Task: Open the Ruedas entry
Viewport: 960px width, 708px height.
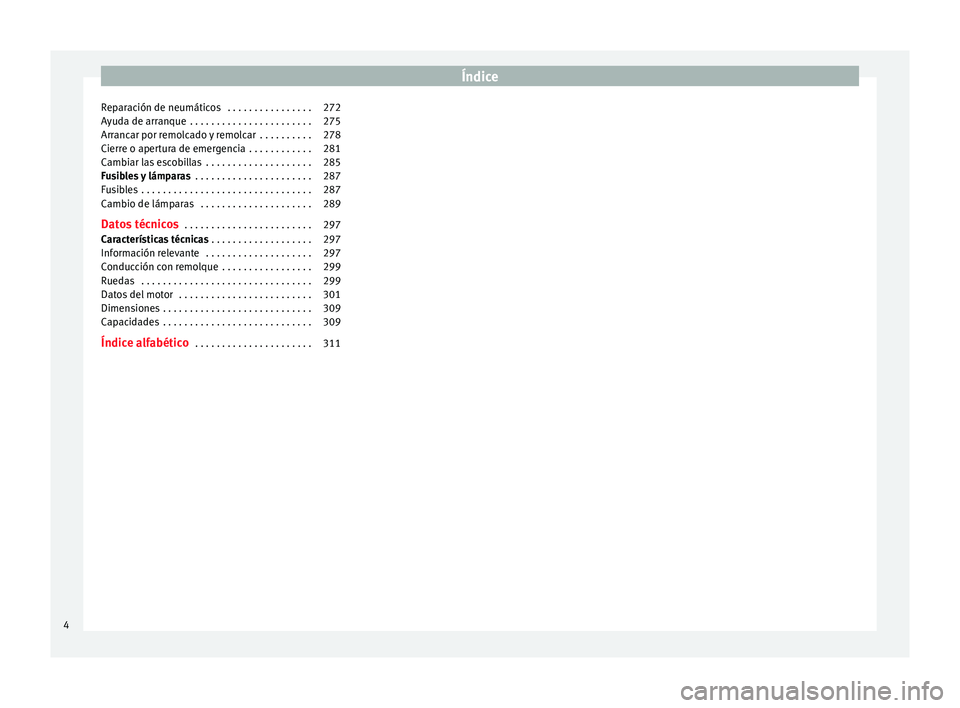Action: tap(118, 282)
